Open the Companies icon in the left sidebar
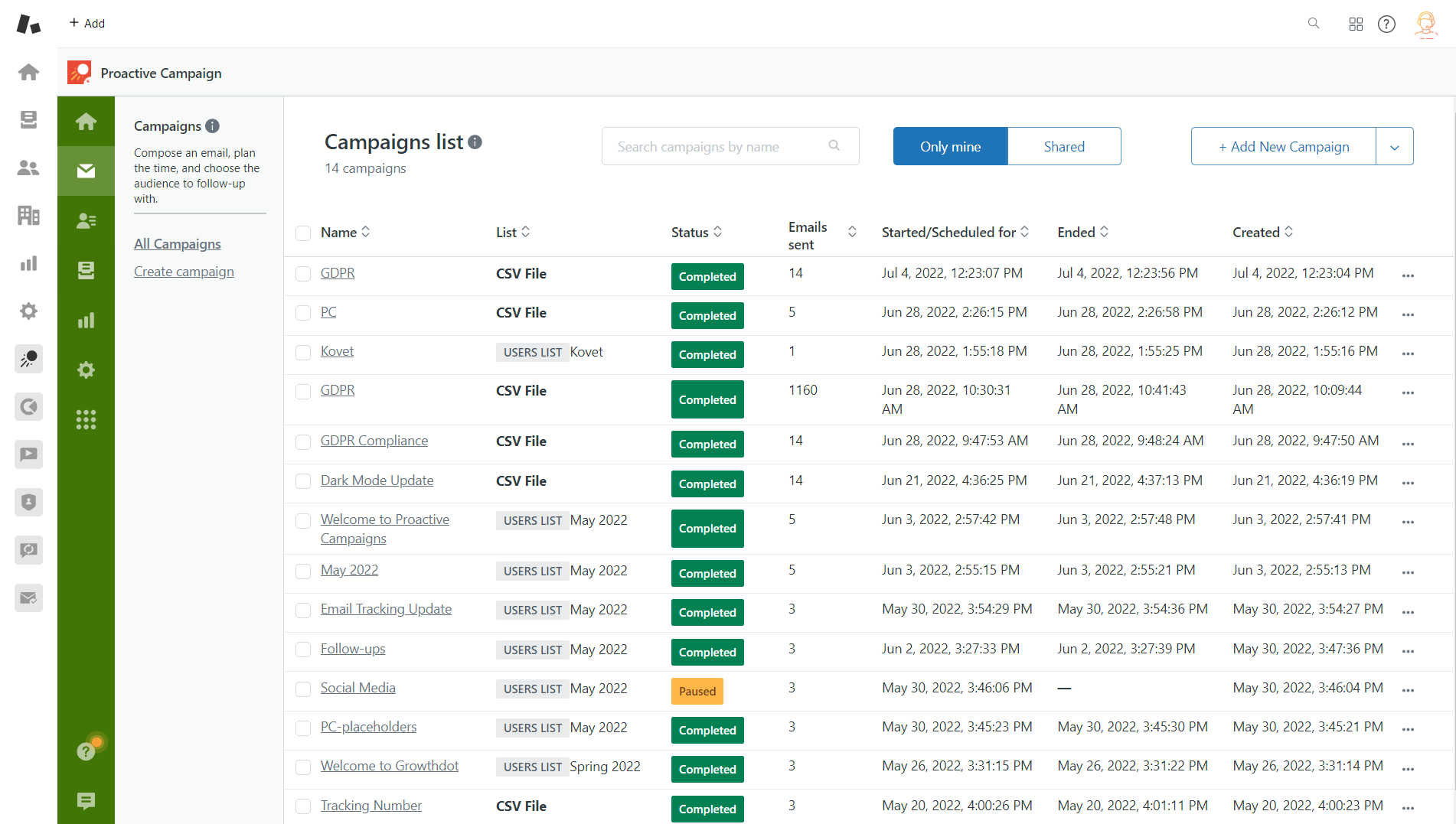This screenshot has width=1456, height=824. pyautogui.click(x=28, y=215)
